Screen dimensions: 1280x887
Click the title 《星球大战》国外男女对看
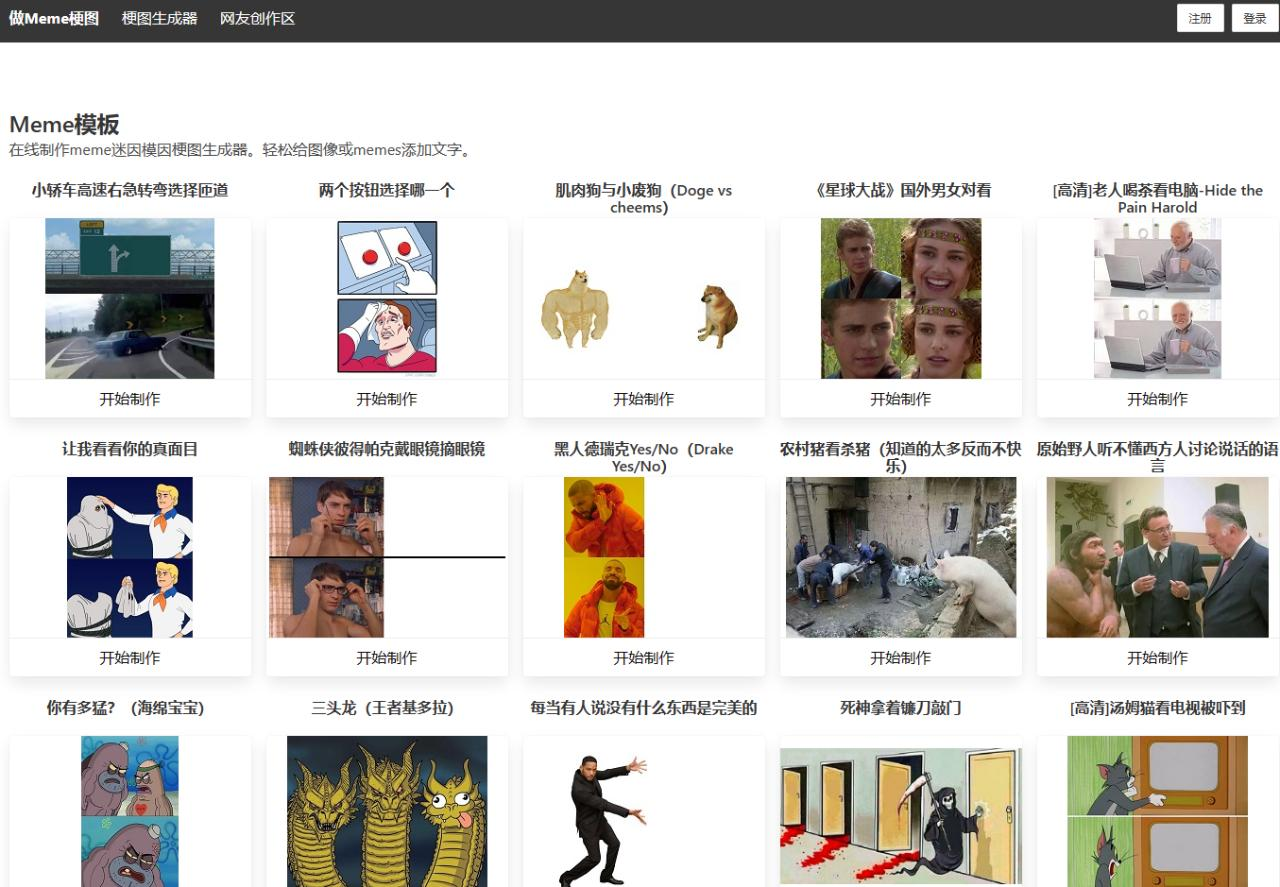901,190
